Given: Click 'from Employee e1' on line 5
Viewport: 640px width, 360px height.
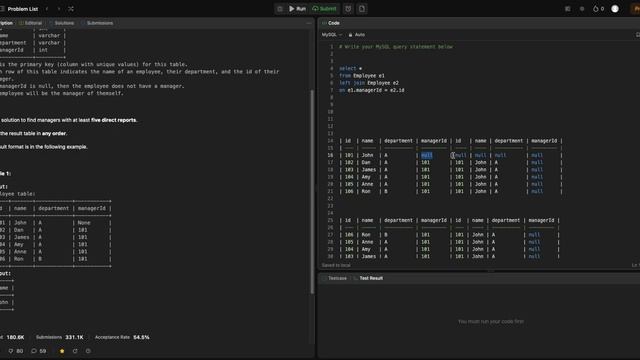Looking at the screenshot, I should (x=362, y=76).
